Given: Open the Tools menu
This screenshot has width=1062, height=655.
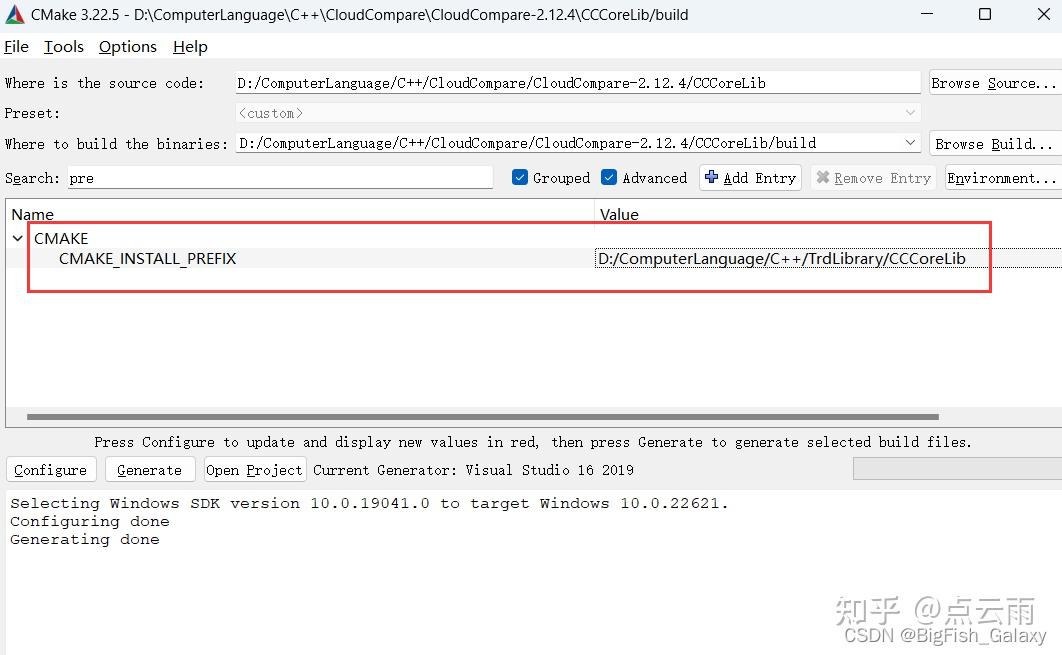Looking at the screenshot, I should point(63,46).
